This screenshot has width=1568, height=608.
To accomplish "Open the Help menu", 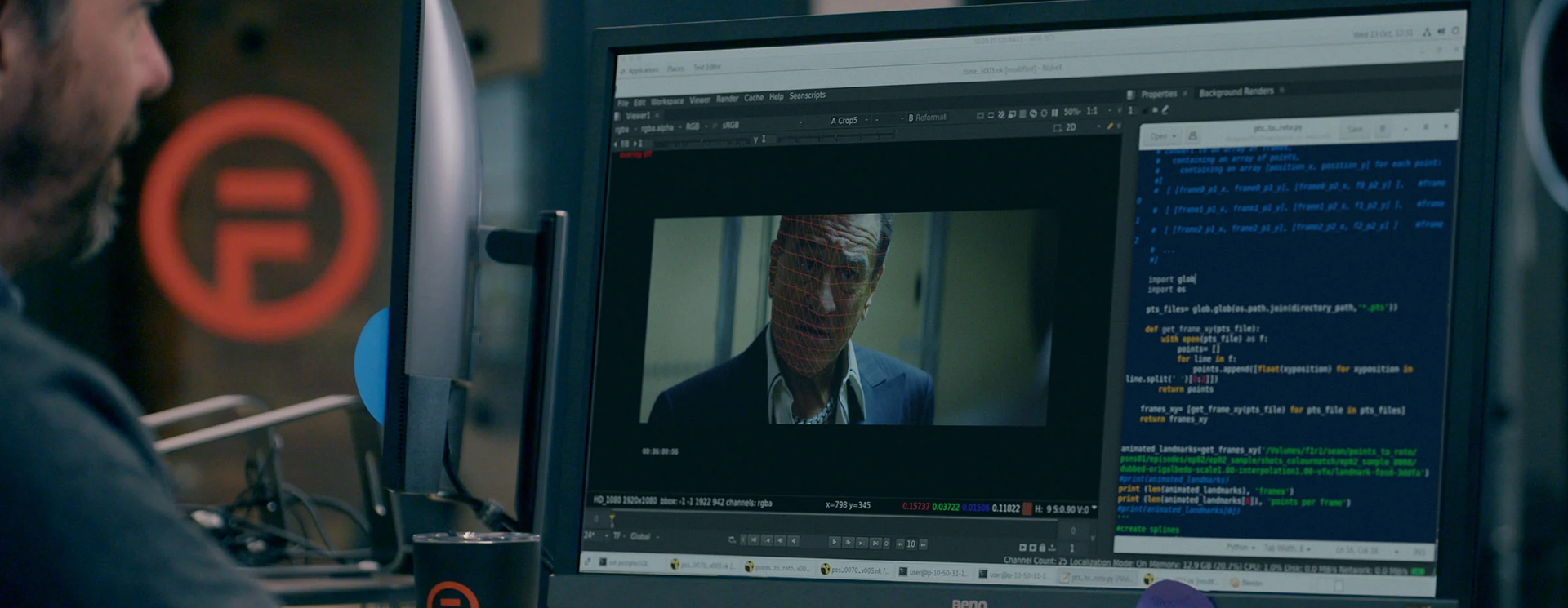I will tap(777, 97).
